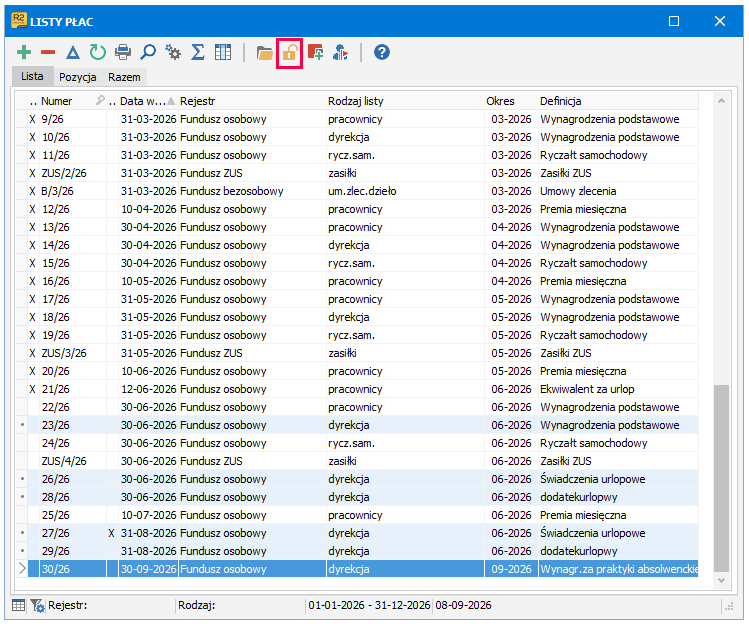Click the Okres column header
Screen dimensions: 749x628
[x=500, y=101]
